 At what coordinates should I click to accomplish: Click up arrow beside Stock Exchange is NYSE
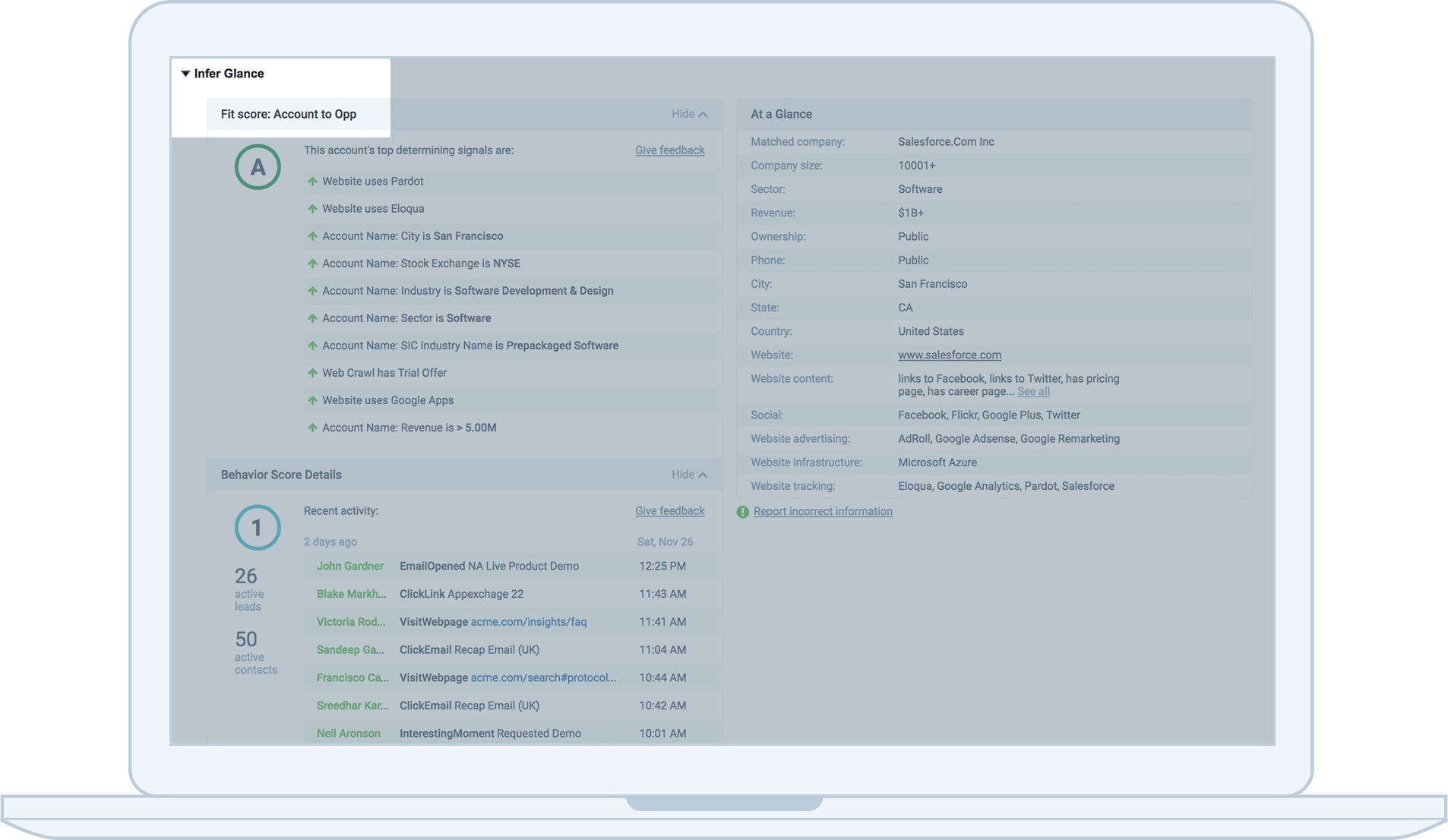click(312, 264)
